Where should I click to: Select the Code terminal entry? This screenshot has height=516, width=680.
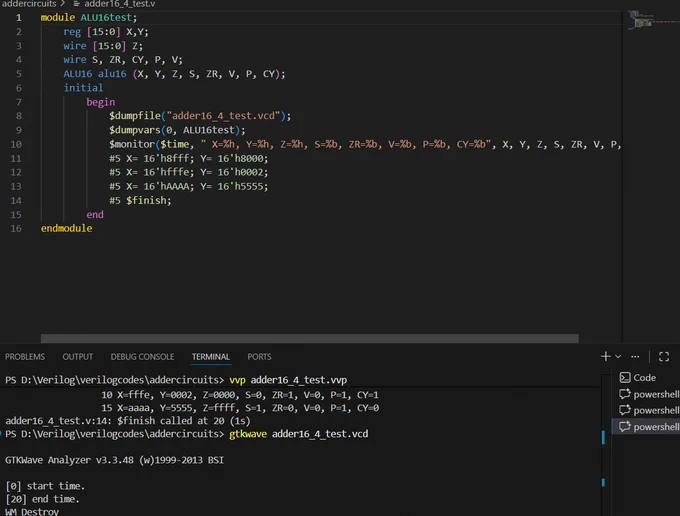point(645,378)
